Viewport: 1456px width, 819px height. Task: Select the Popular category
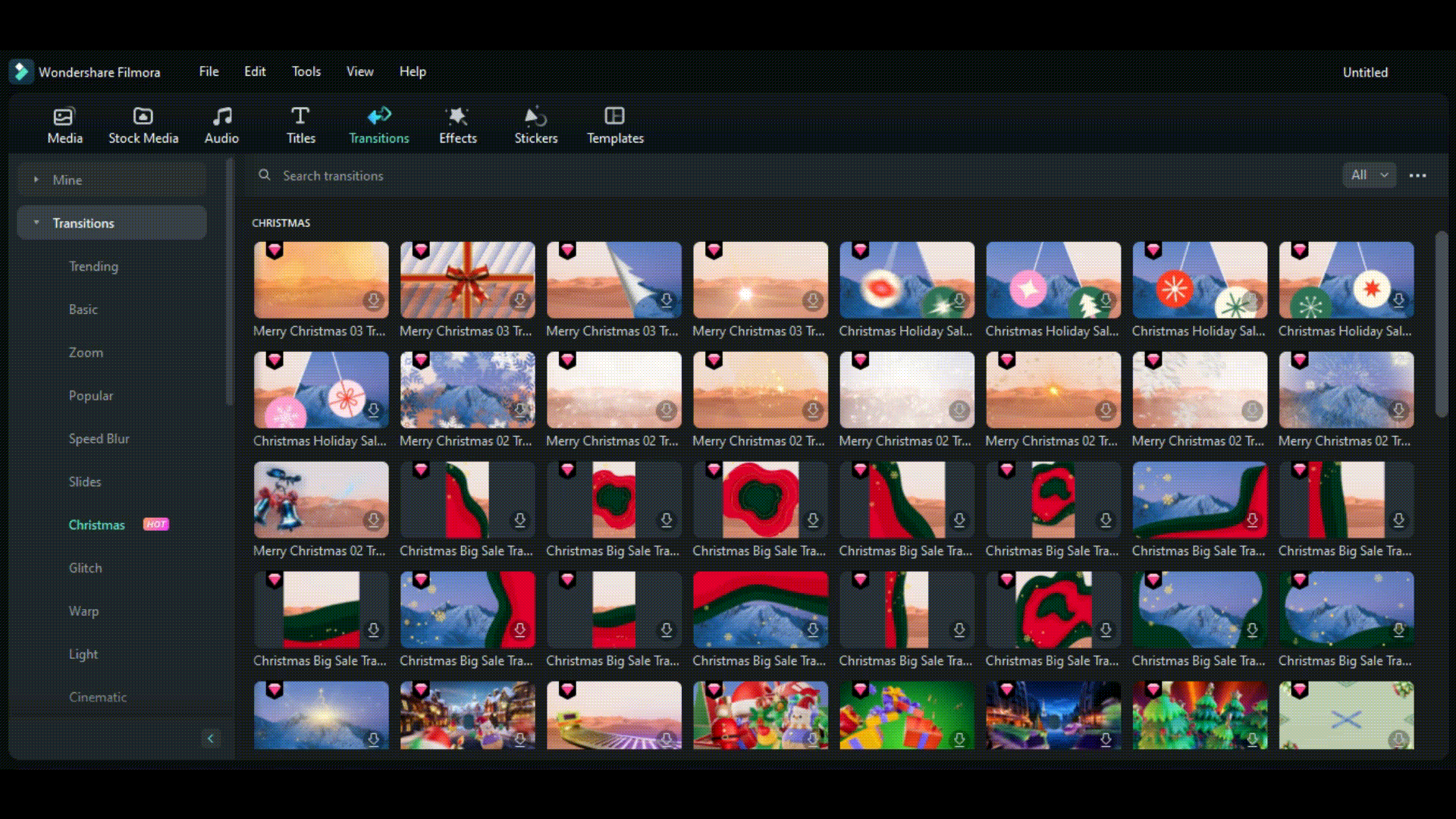[x=90, y=396]
